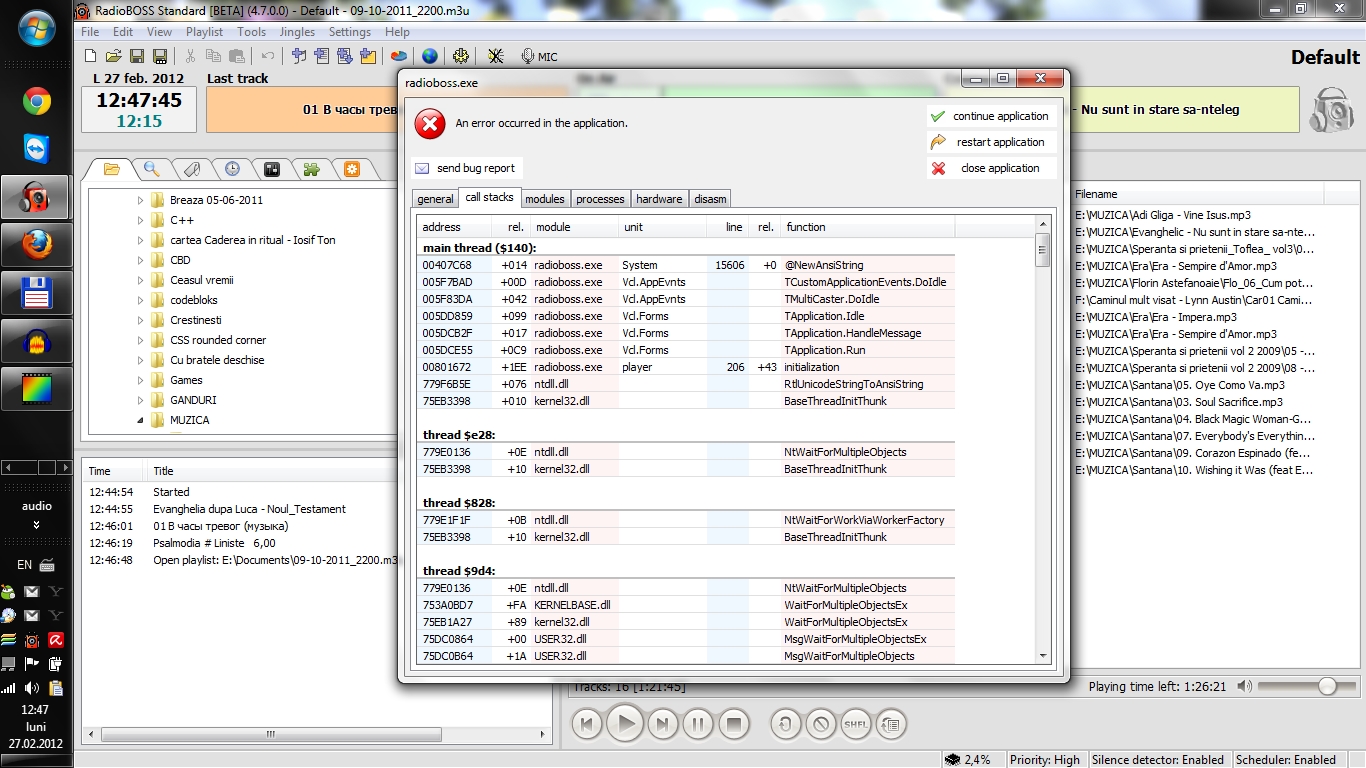Screen dimensions: 1366x768
Task: Mute with the speaker icon near volume
Action: [x=1244, y=686]
